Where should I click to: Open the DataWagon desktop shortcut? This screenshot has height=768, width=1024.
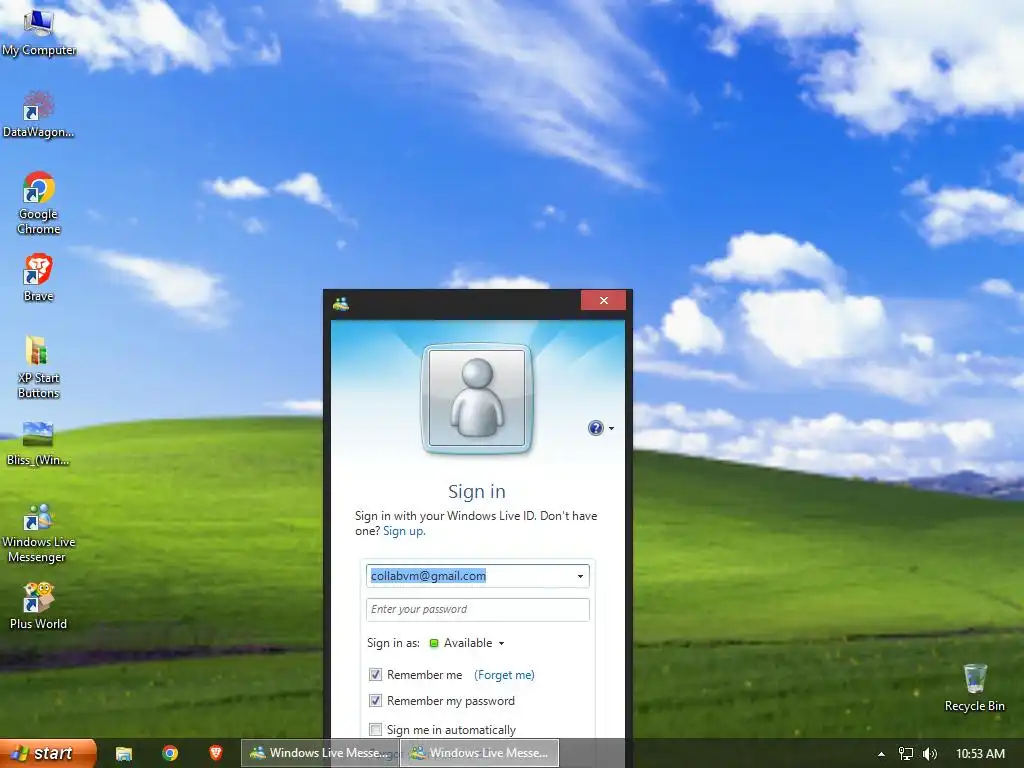(x=38, y=114)
